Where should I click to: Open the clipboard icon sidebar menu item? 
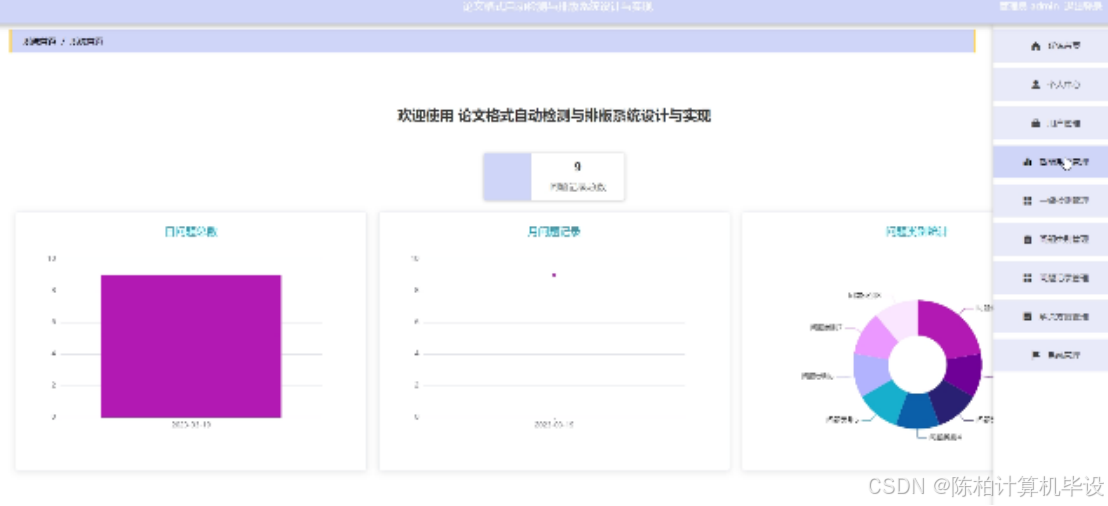(x=1051, y=240)
